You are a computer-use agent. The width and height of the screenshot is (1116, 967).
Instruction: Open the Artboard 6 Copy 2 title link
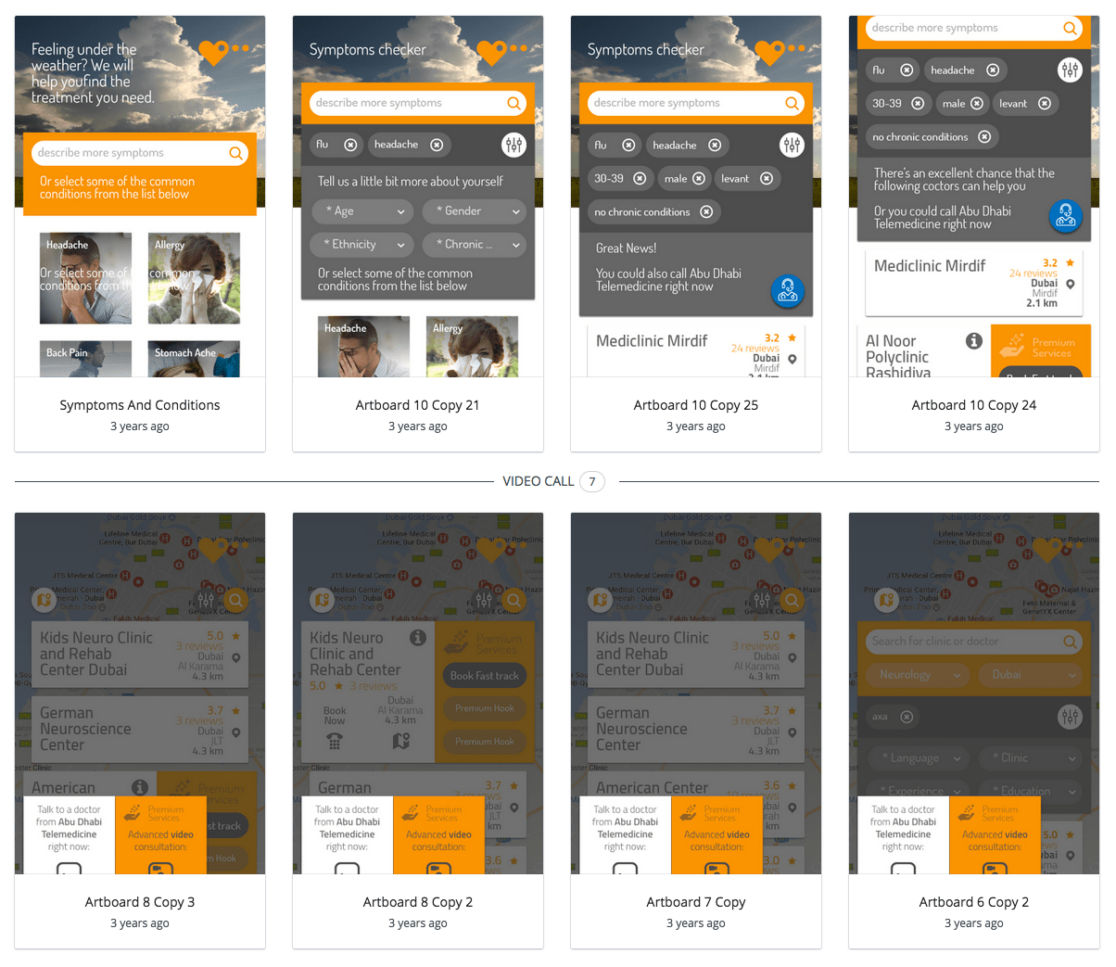click(x=974, y=902)
